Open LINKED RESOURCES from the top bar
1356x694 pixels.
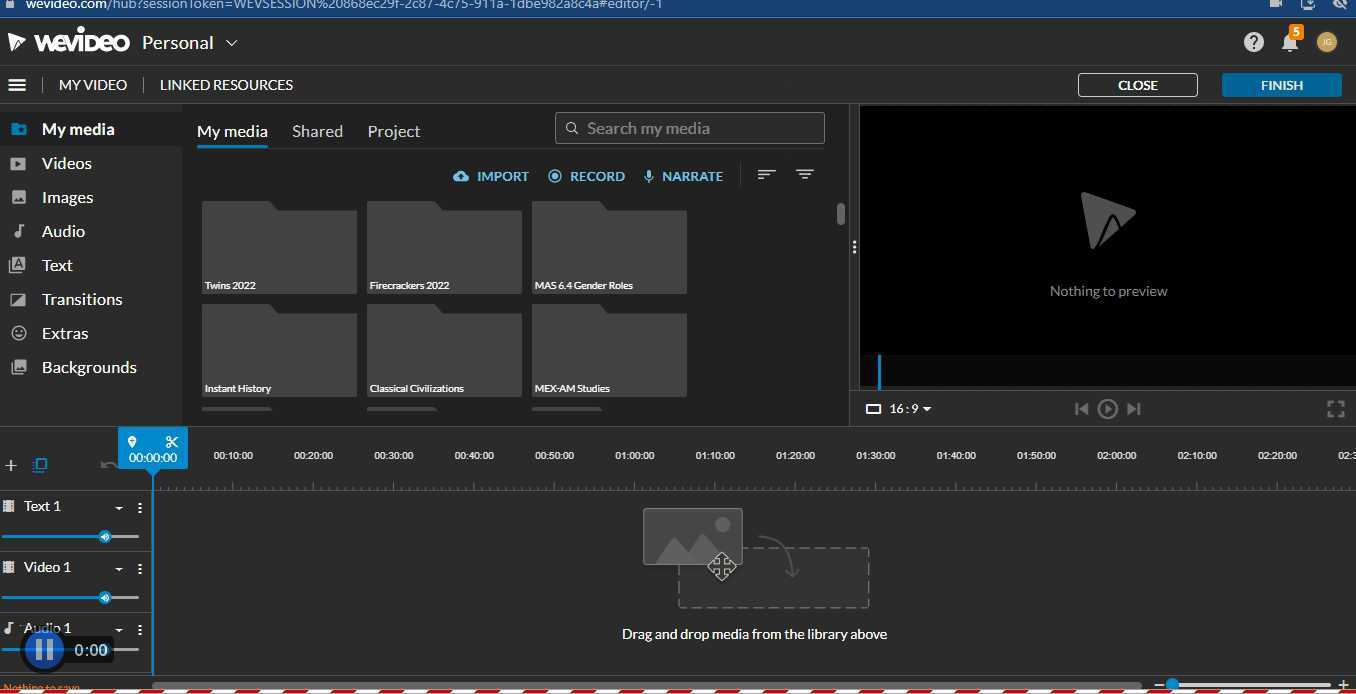(226, 85)
